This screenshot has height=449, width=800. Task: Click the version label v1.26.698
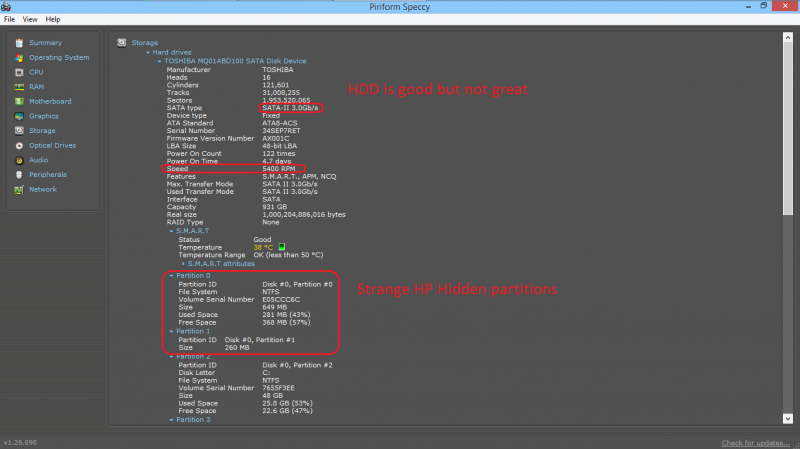pyautogui.click(x=20, y=442)
